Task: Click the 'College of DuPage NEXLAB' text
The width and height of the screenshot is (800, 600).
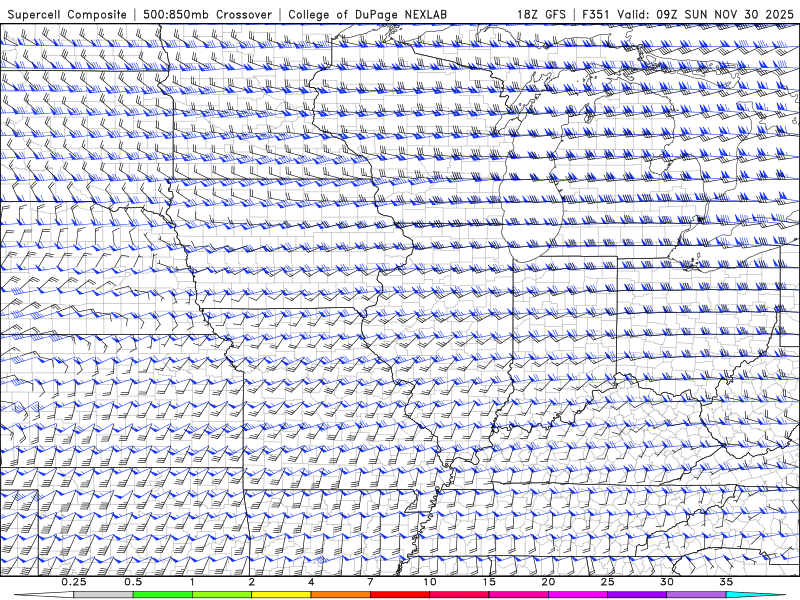Action: [367, 14]
